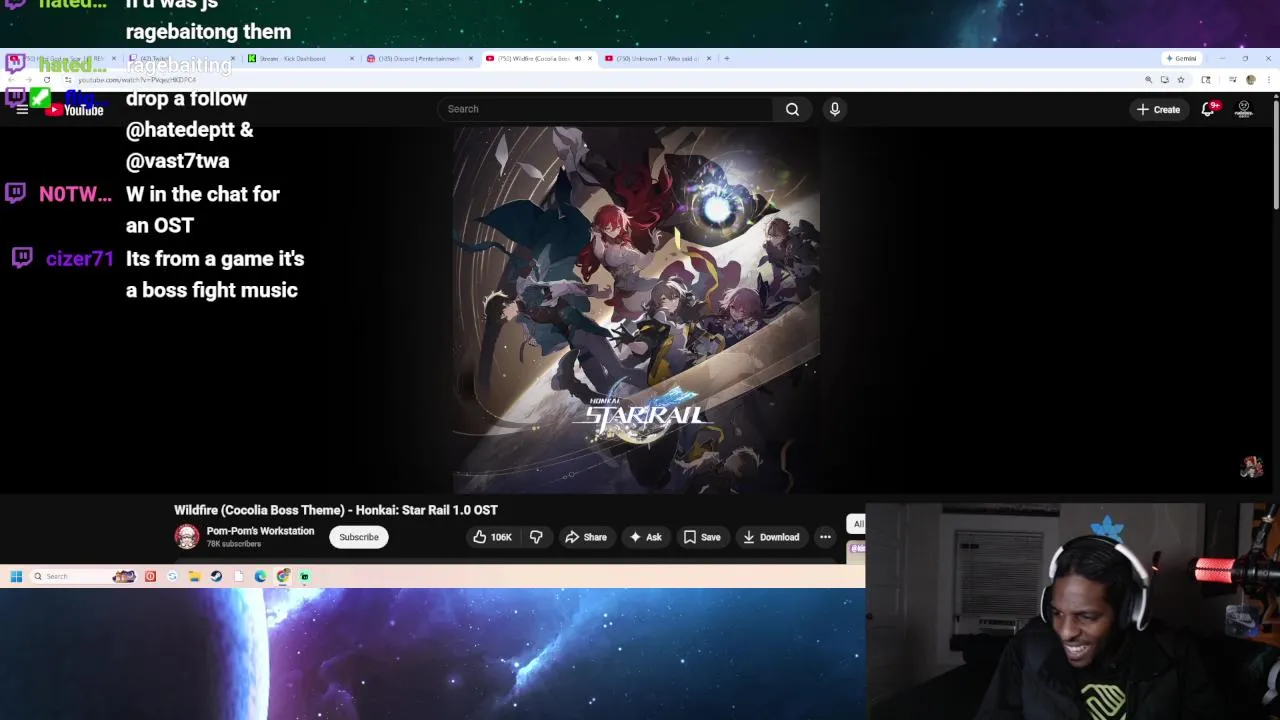Open Chrome three-dot menu
This screenshot has width=1280, height=720.
[1267, 80]
